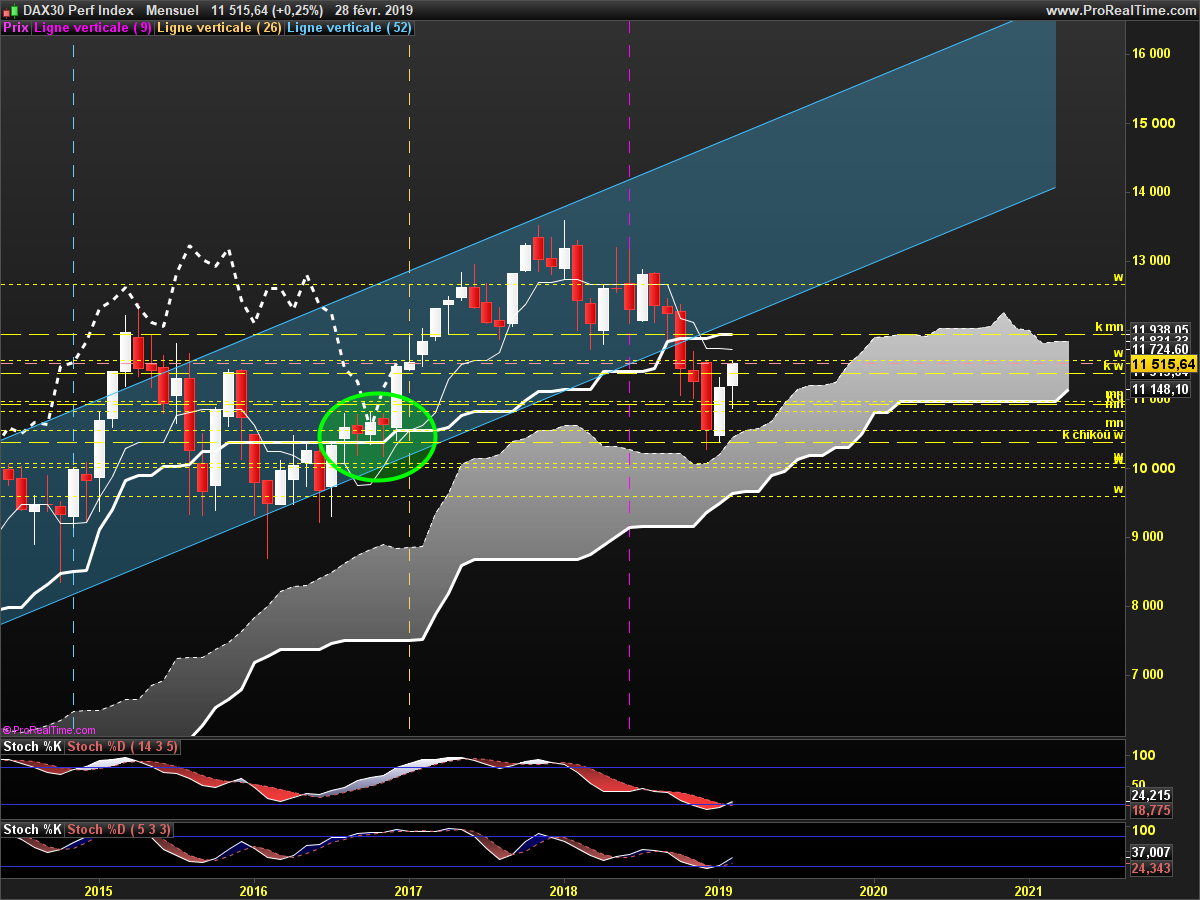Click the 8 000 price axis label
This screenshot has width=1200, height=900.
coord(1148,606)
